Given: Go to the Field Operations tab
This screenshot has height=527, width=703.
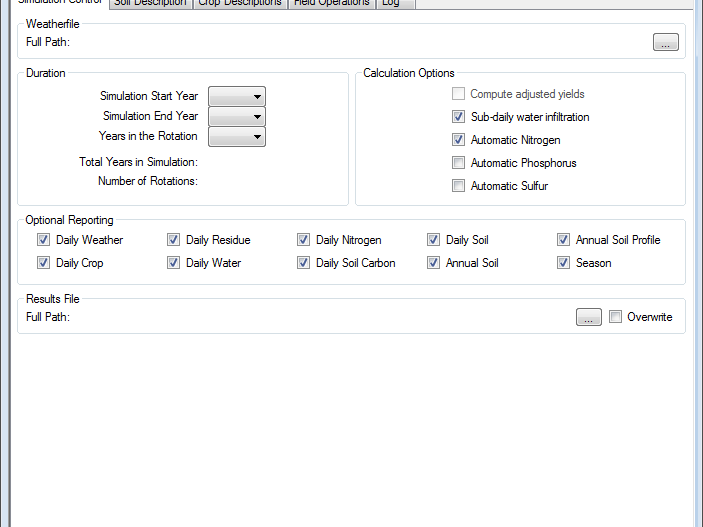Looking at the screenshot, I should pos(332,4).
